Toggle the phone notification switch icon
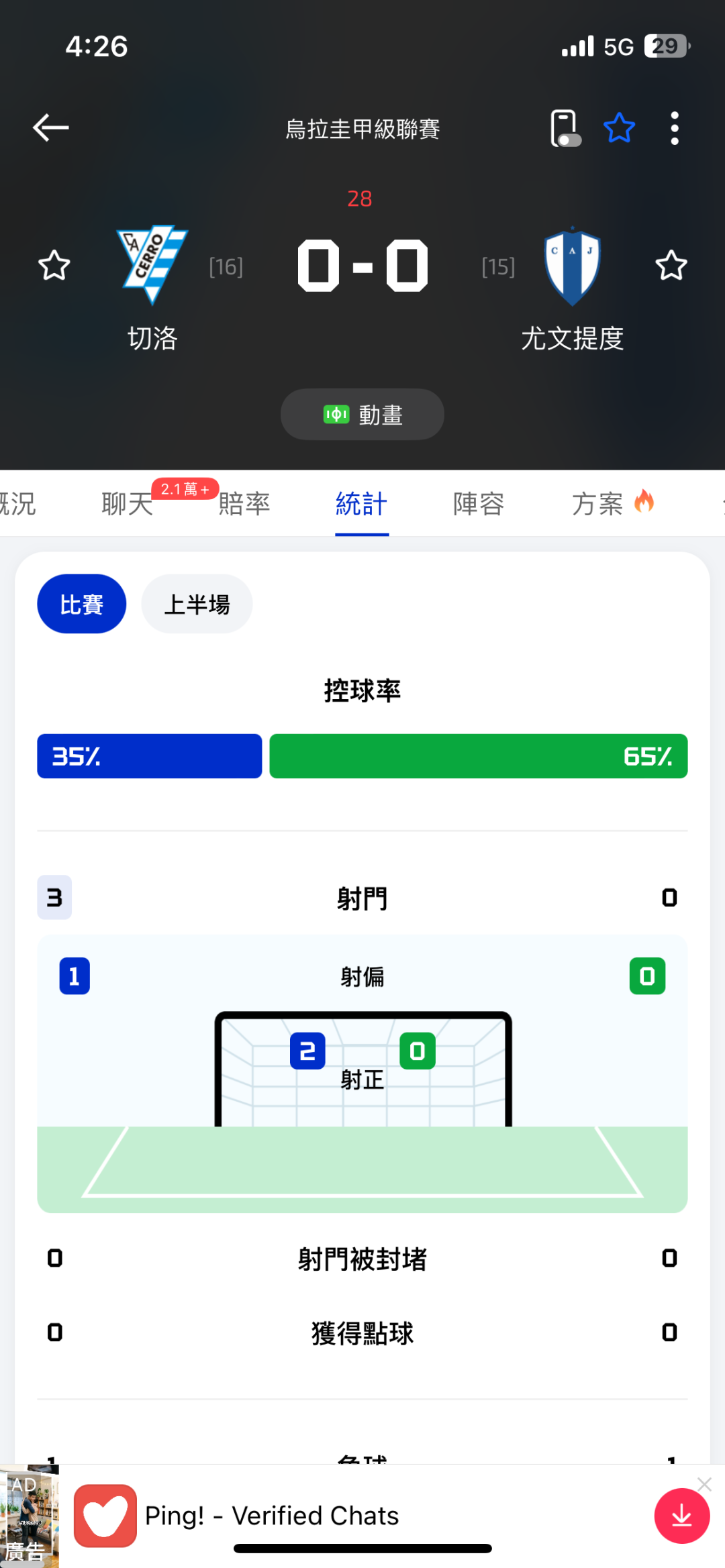725x1568 pixels. pyautogui.click(x=565, y=128)
